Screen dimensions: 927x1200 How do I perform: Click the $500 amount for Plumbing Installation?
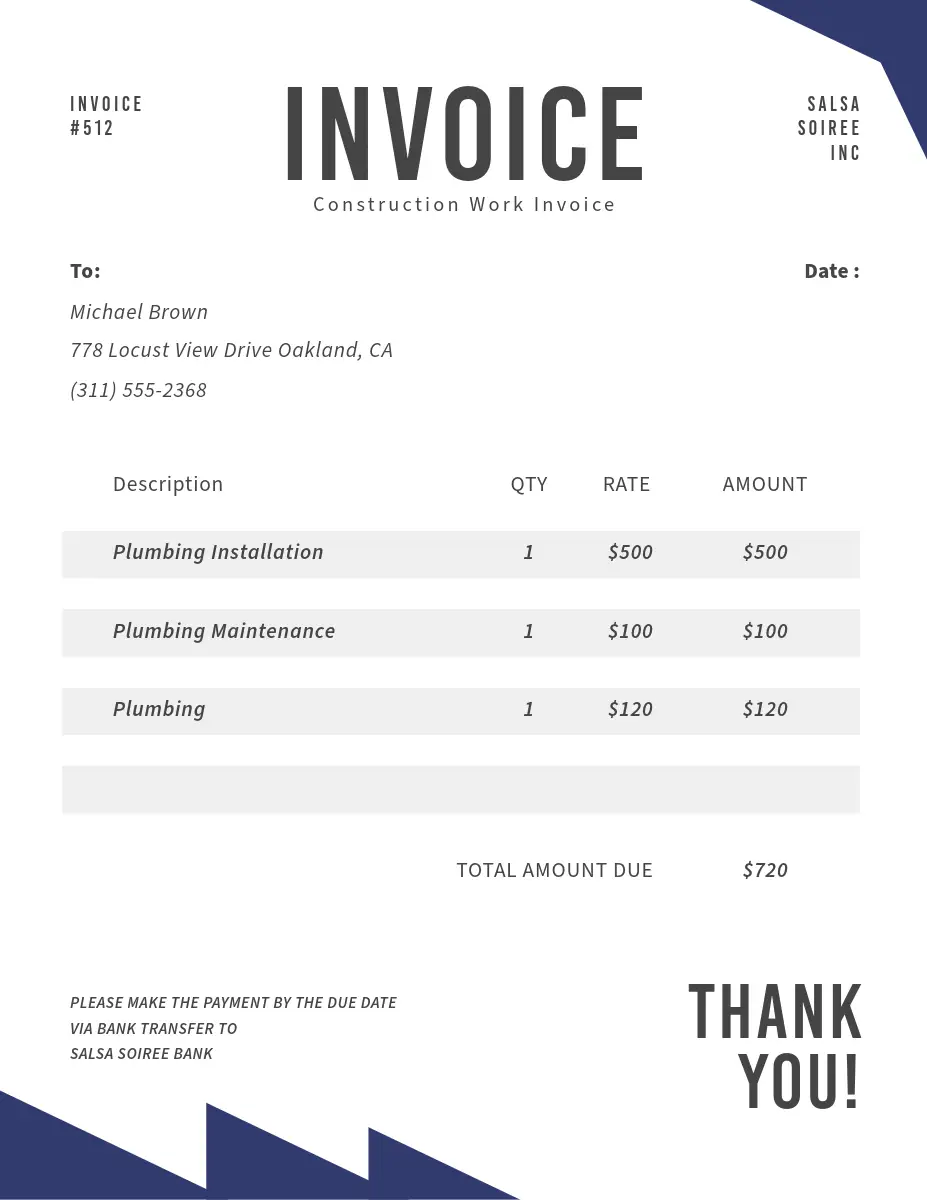pyautogui.click(x=765, y=552)
